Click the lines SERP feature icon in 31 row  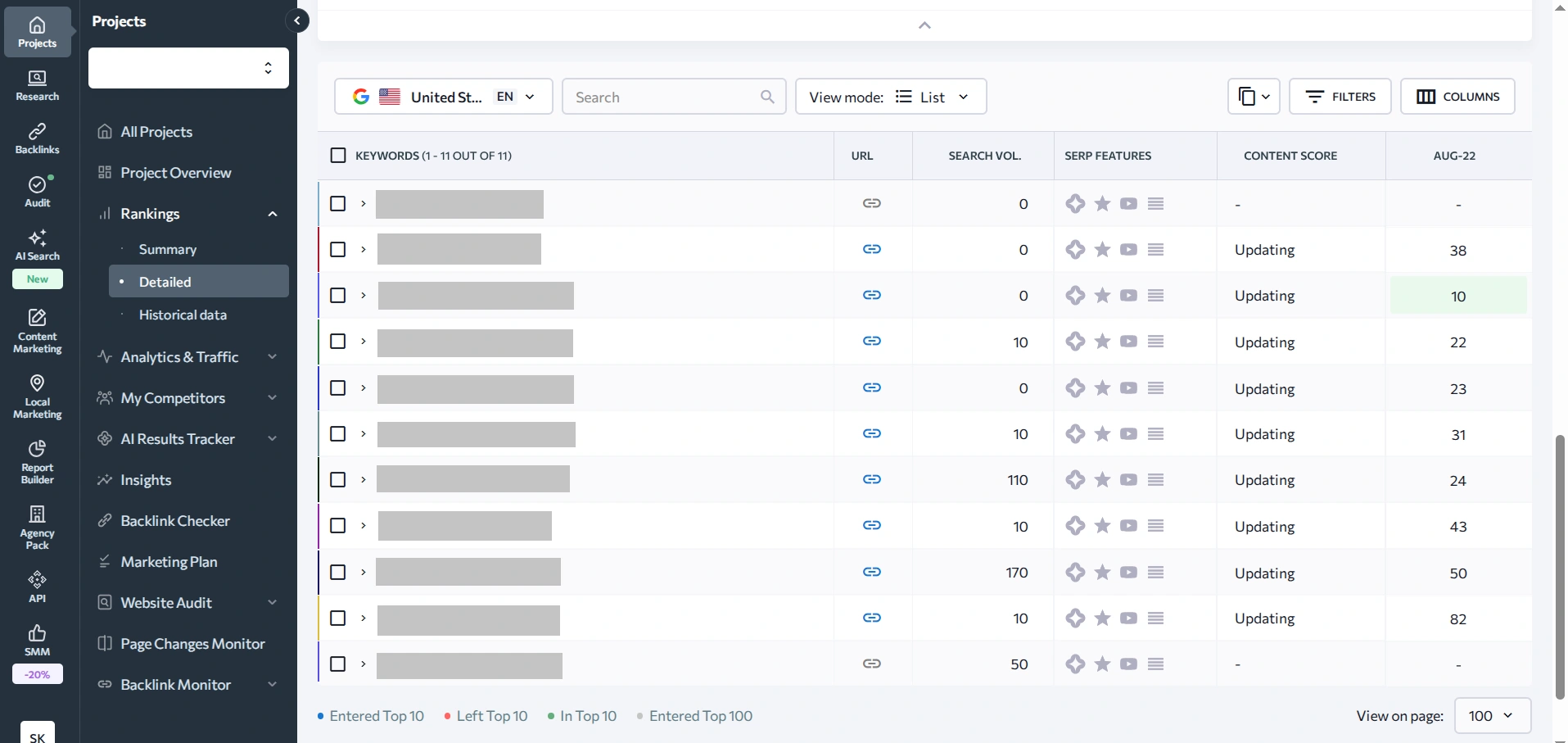click(x=1156, y=433)
